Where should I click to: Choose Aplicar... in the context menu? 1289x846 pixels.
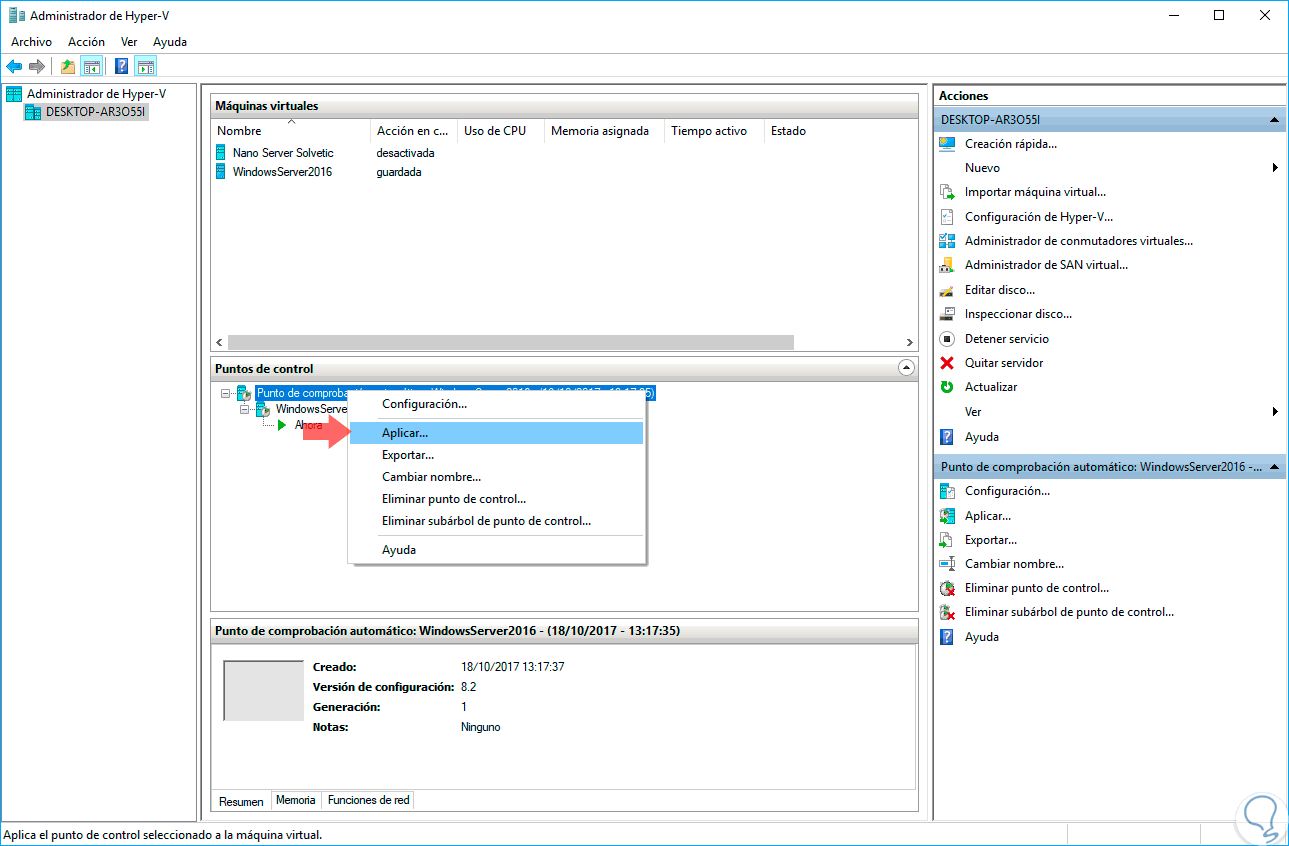coord(496,433)
